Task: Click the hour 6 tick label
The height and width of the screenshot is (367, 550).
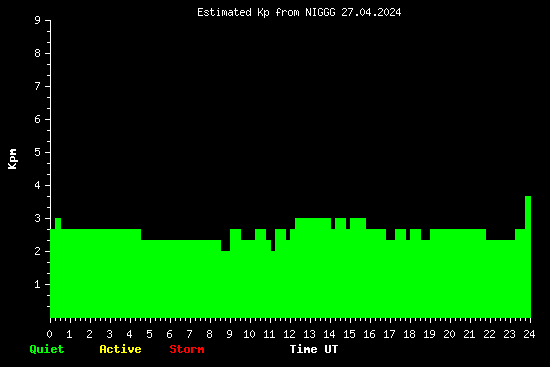Action: point(169,334)
